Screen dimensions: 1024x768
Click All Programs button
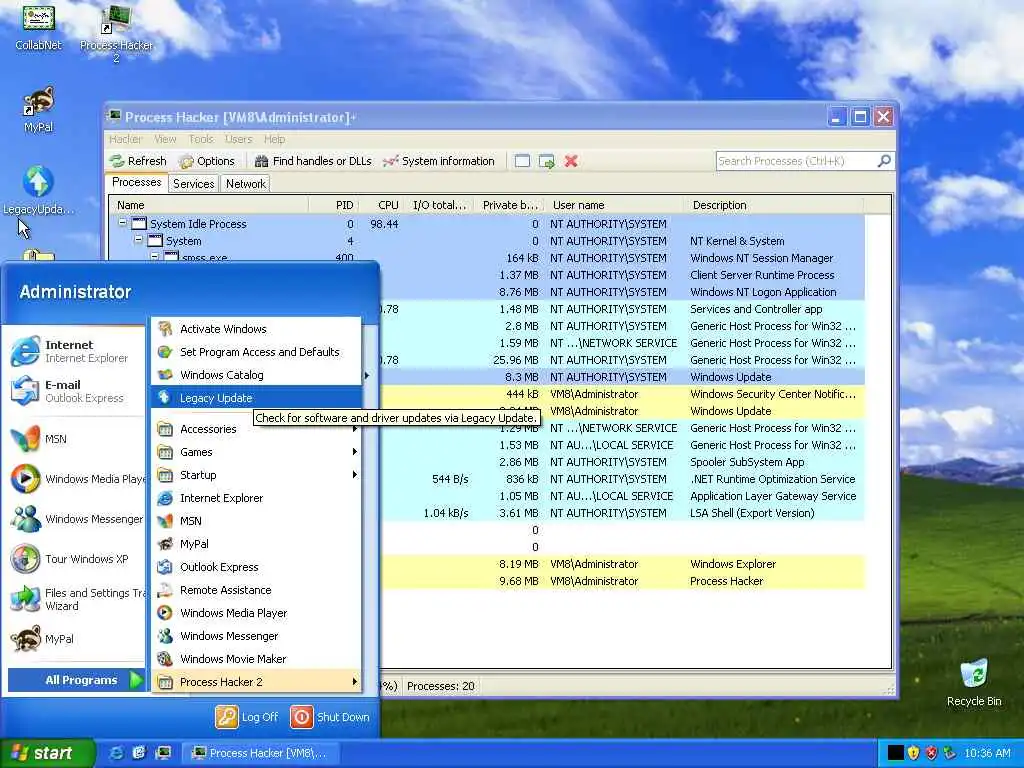76,680
